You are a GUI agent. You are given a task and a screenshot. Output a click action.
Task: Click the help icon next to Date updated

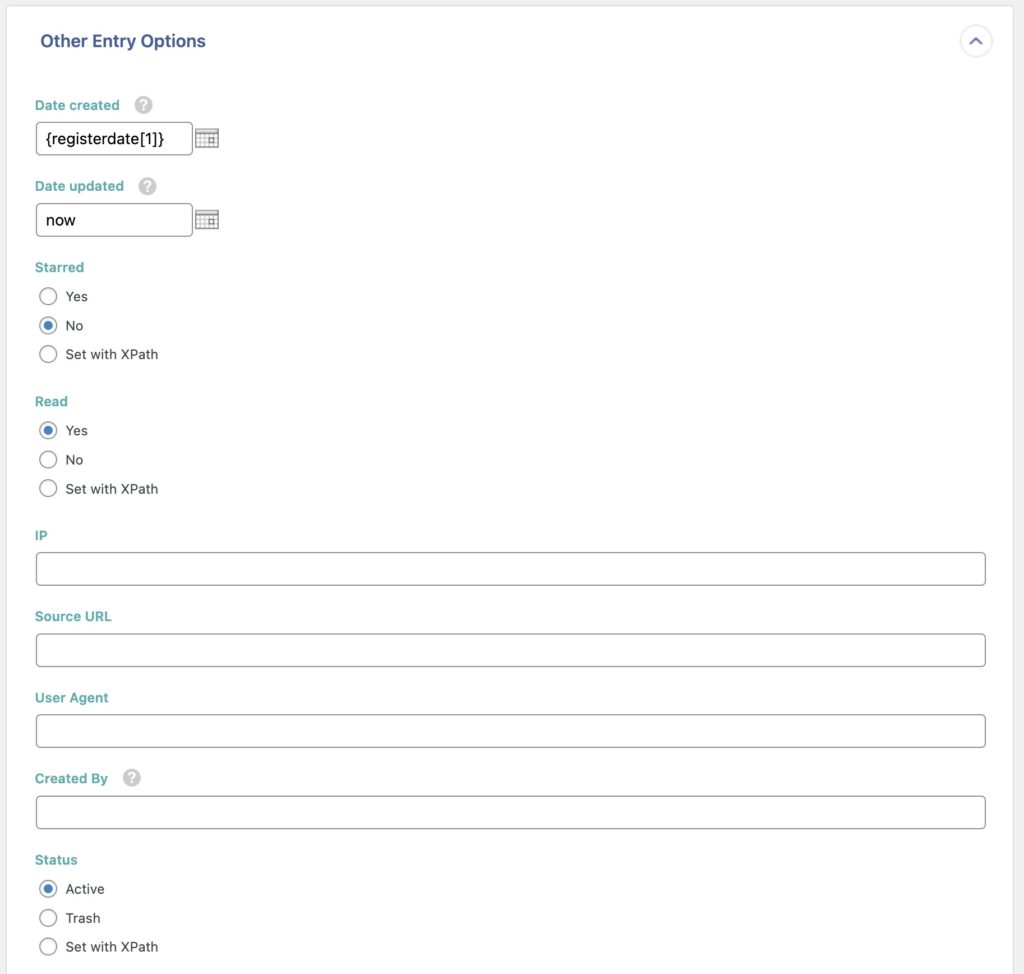(x=146, y=185)
